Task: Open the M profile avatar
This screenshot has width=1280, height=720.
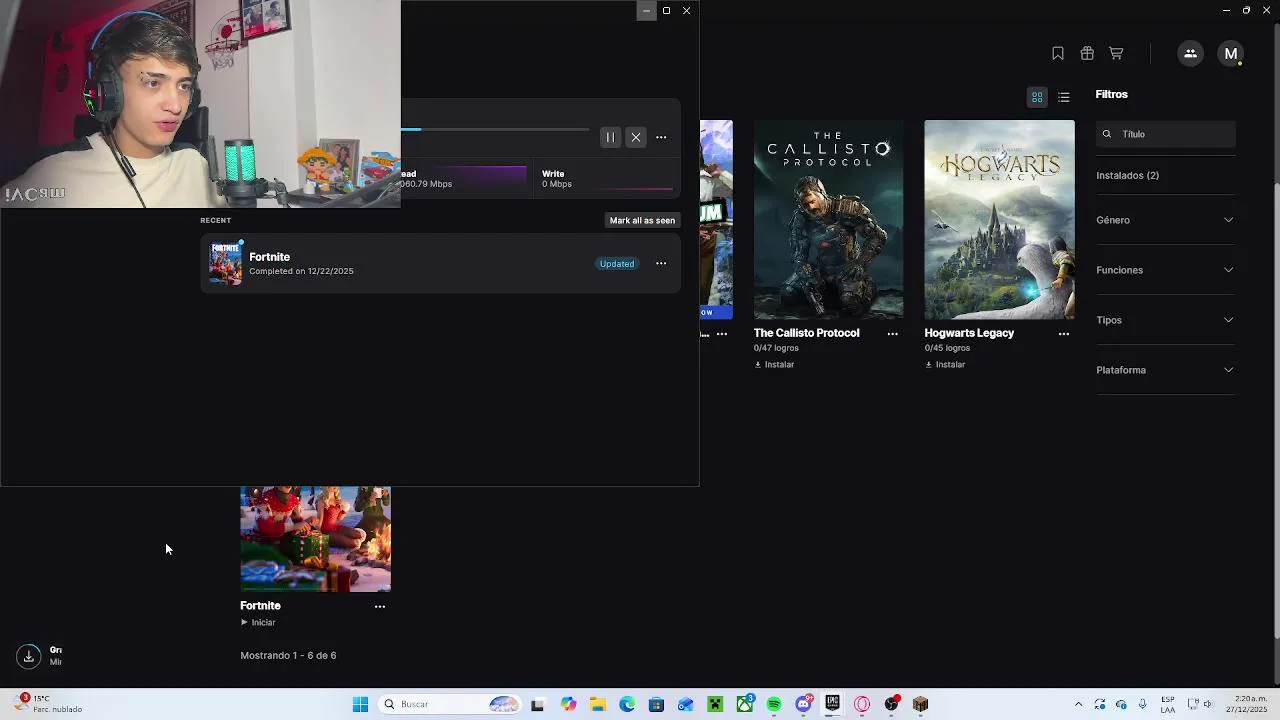Action: pos(1231,54)
